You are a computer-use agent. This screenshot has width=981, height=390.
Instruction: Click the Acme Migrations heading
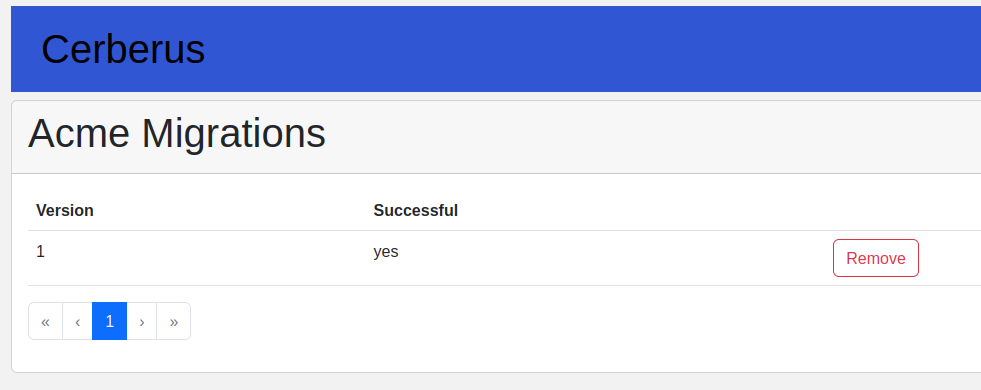pyautogui.click(x=177, y=133)
